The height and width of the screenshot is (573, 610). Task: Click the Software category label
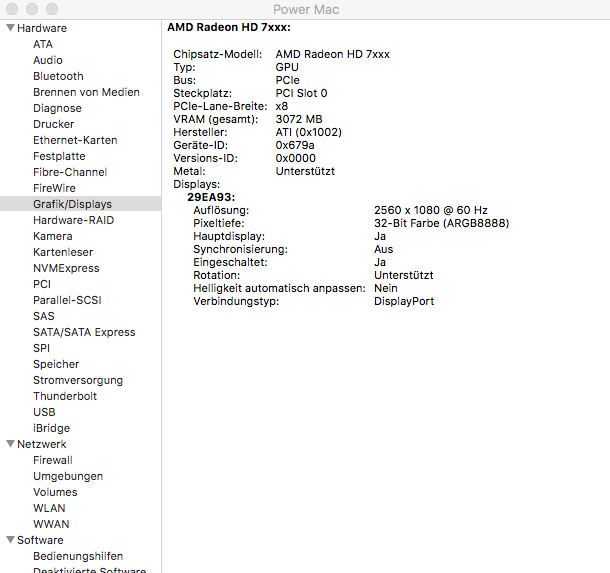coord(40,540)
